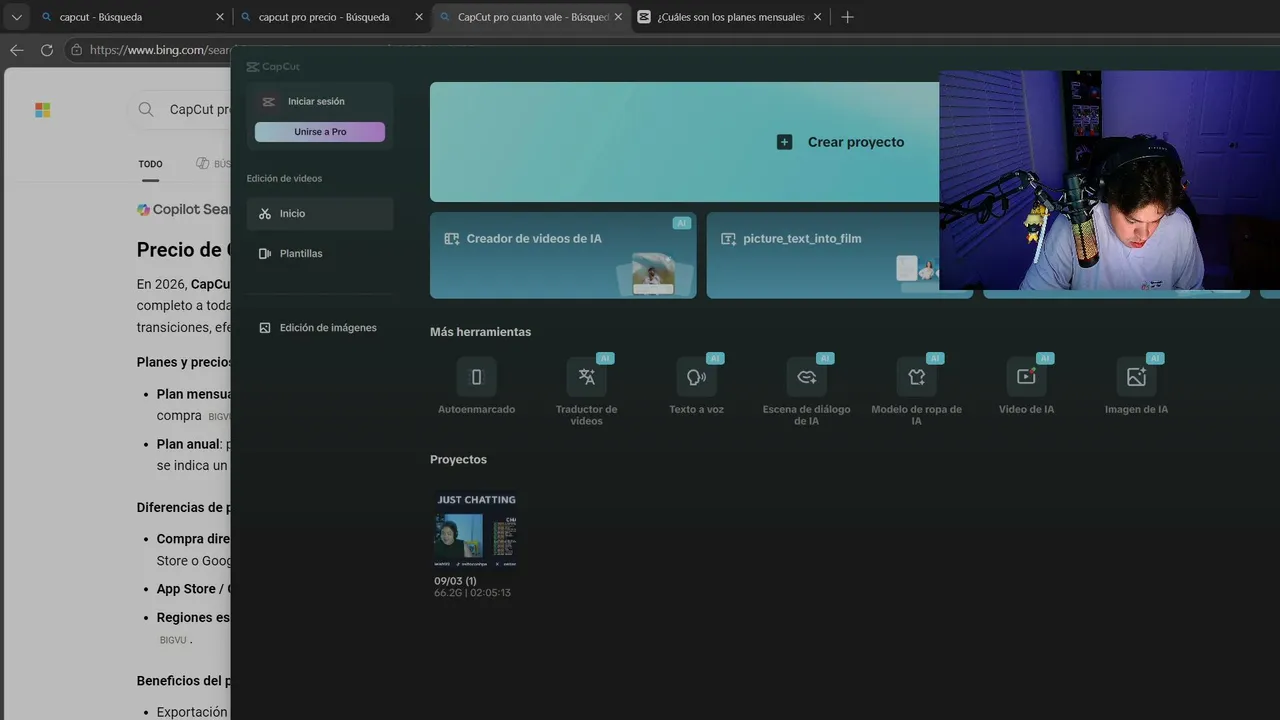Viewport: 1280px width, 720px height.
Task: Click the Unirse a Pro button
Action: (x=320, y=132)
